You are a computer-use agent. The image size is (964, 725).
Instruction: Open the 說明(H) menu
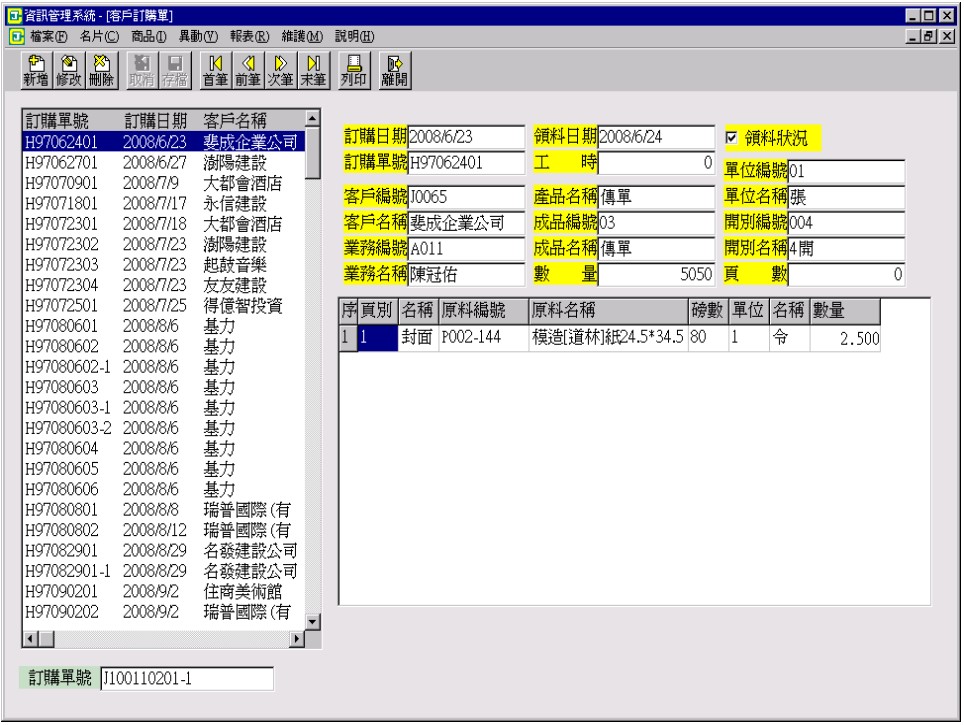coord(354,36)
